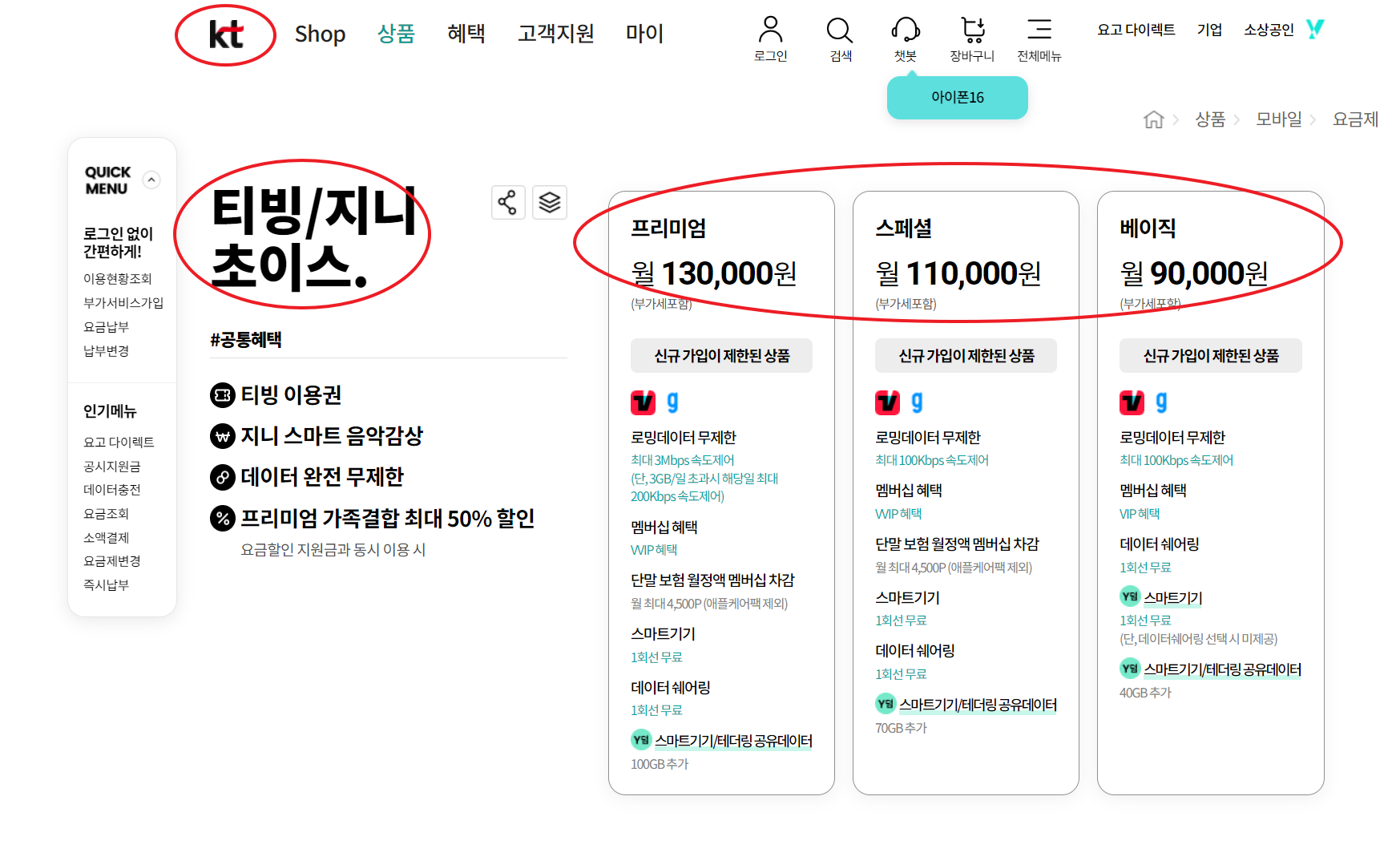Click Tving logo in 프리미엄 card
This screenshot has width=1400, height=865.
click(644, 402)
